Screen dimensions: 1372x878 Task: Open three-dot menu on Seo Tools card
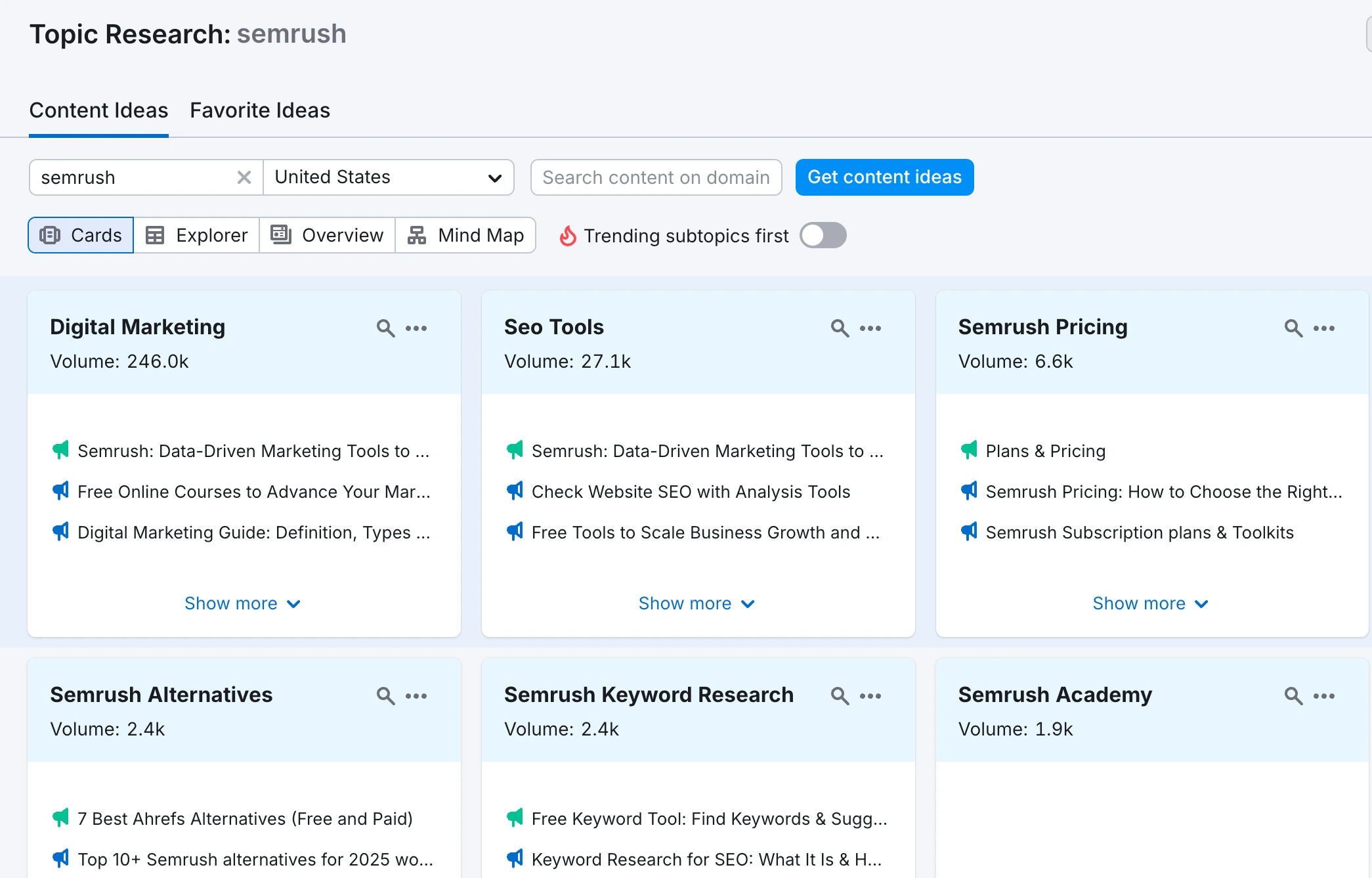click(x=870, y=328)
